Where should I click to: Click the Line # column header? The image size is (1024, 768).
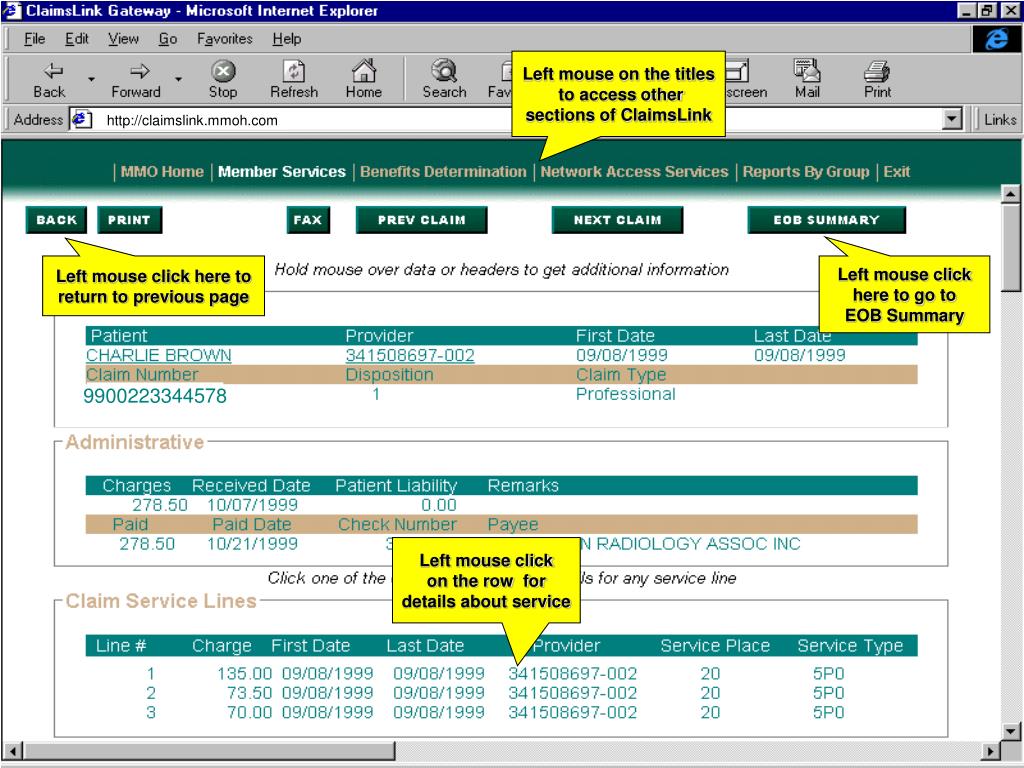click(x=121, y=646)
